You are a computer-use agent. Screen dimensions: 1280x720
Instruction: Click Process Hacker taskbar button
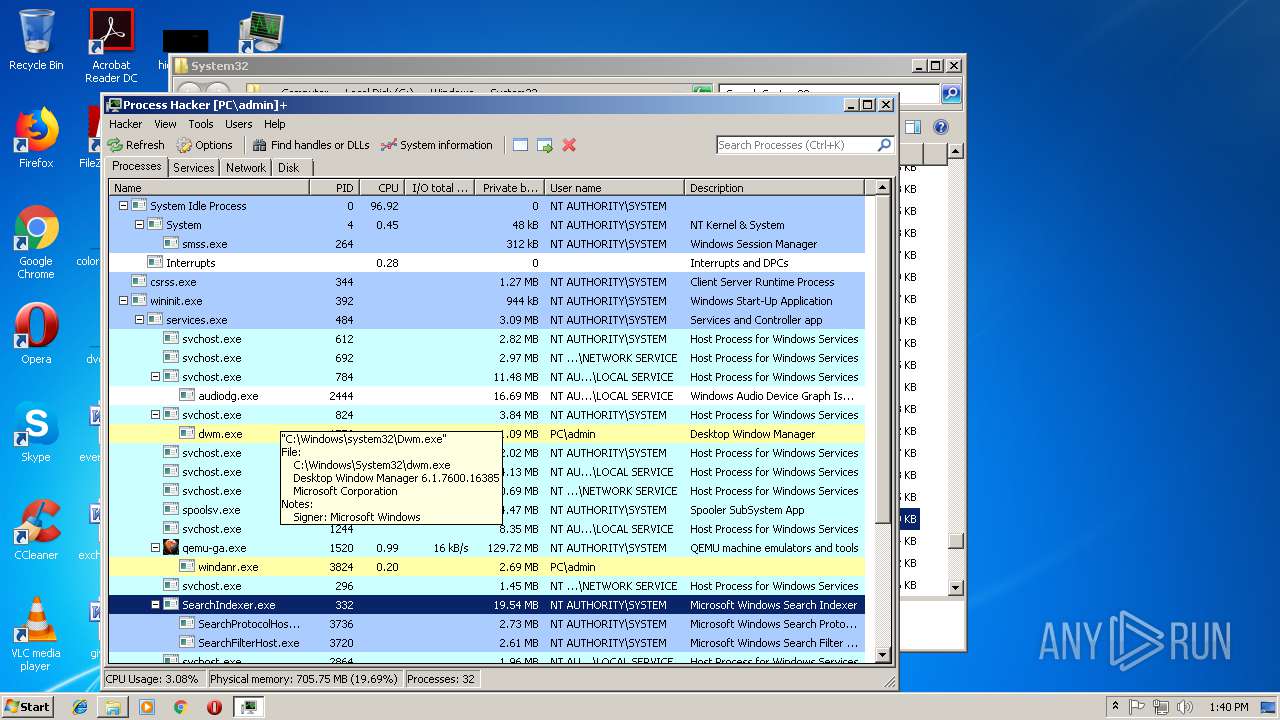pyautogui.click(x=248, y=707)
